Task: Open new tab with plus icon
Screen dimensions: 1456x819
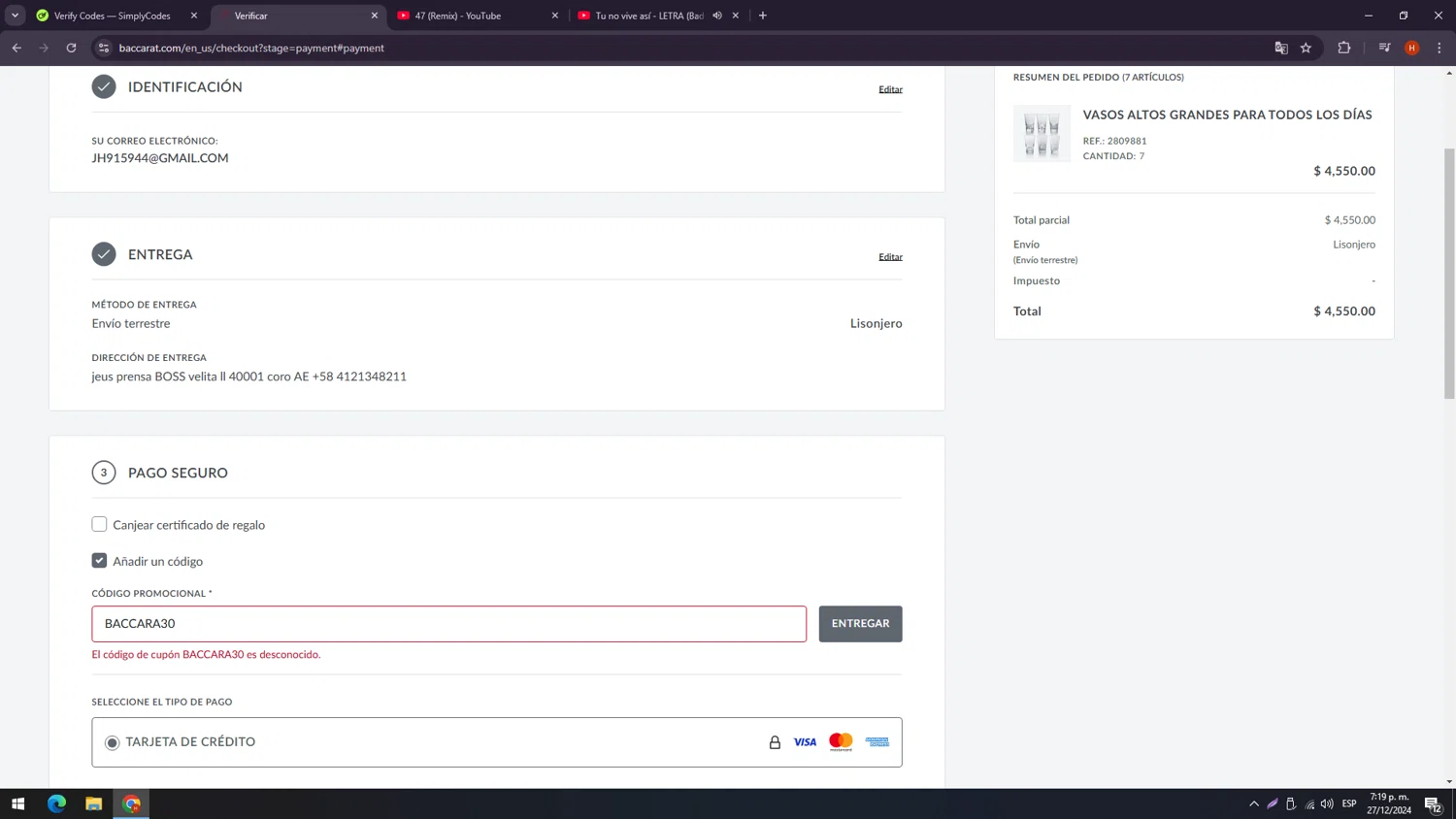Action: point(763,16)
